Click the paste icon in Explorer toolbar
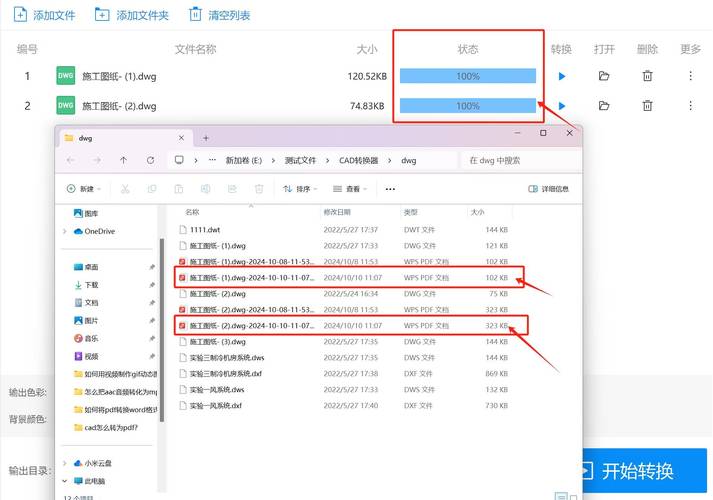713x500 pixels. pos(179,189)
